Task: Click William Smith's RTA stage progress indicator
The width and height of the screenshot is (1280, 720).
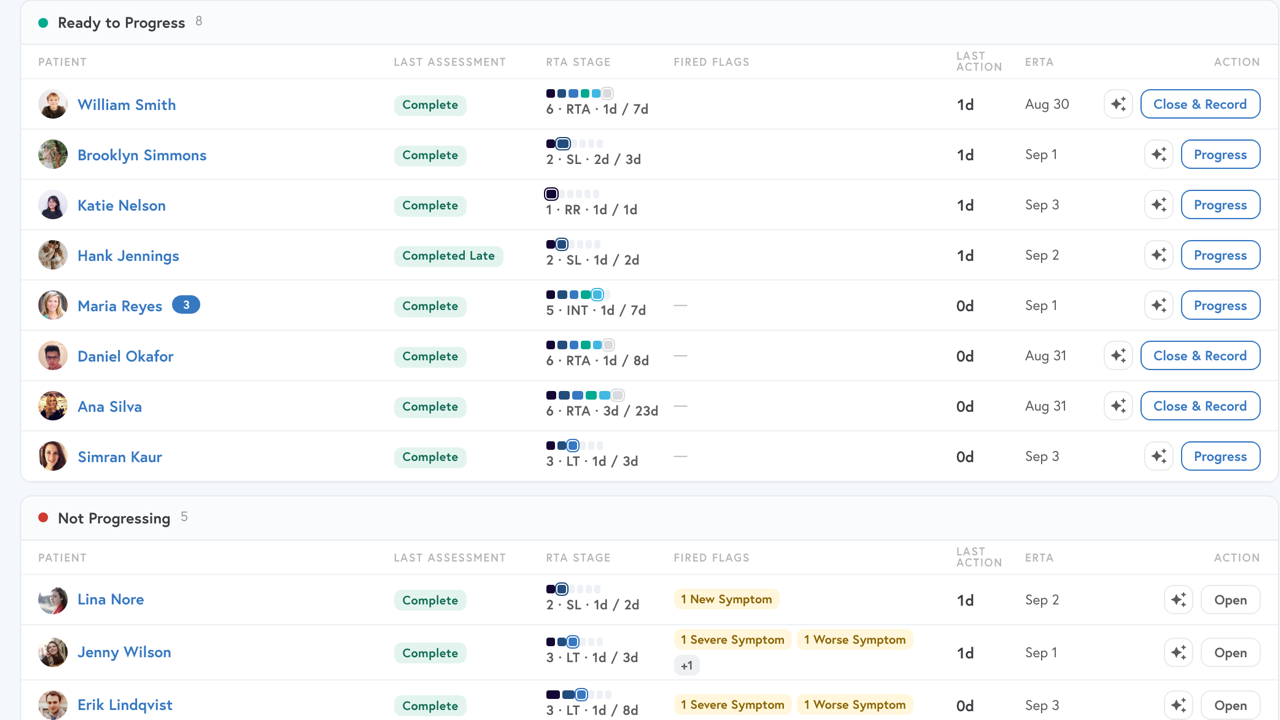Action: coord(580,94)
